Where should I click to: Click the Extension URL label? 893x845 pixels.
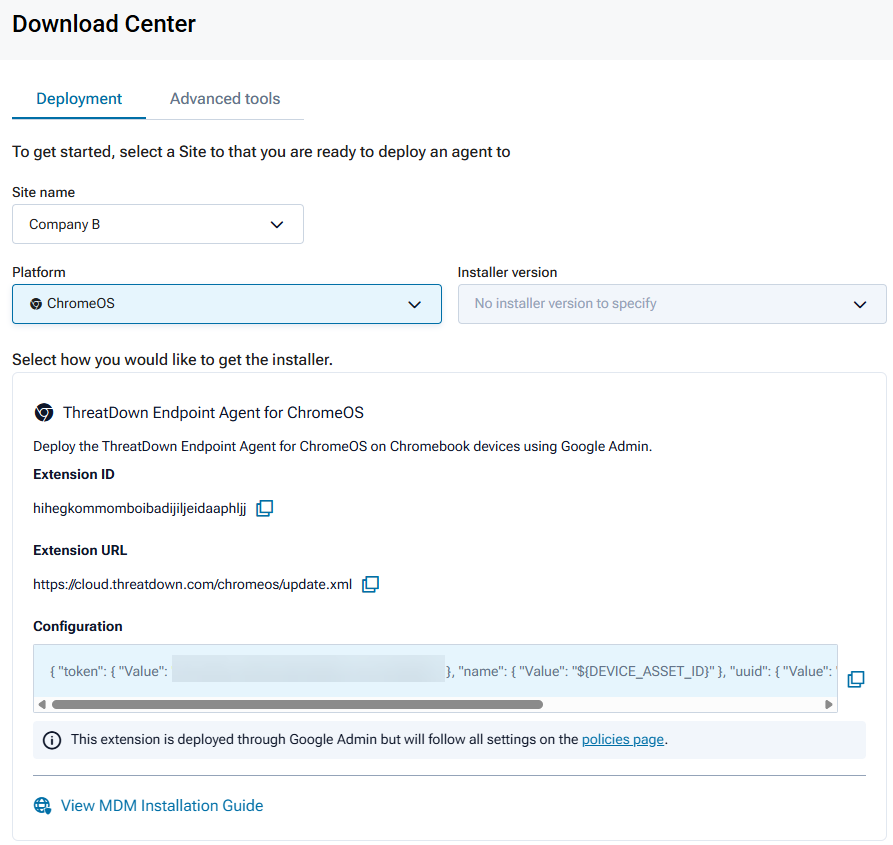(80, 550)
